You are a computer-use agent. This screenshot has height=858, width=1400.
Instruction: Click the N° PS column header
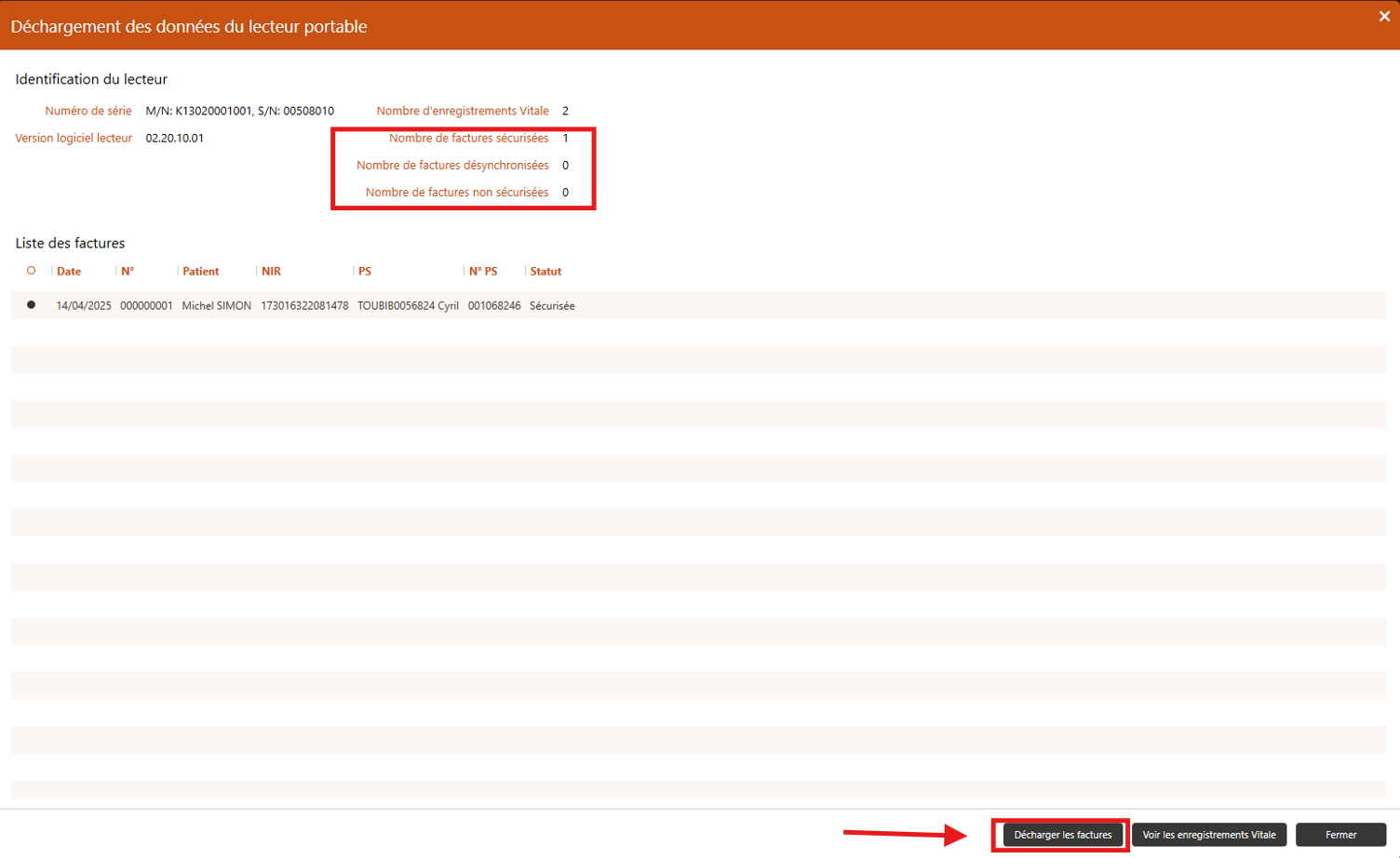pos(483,272)
